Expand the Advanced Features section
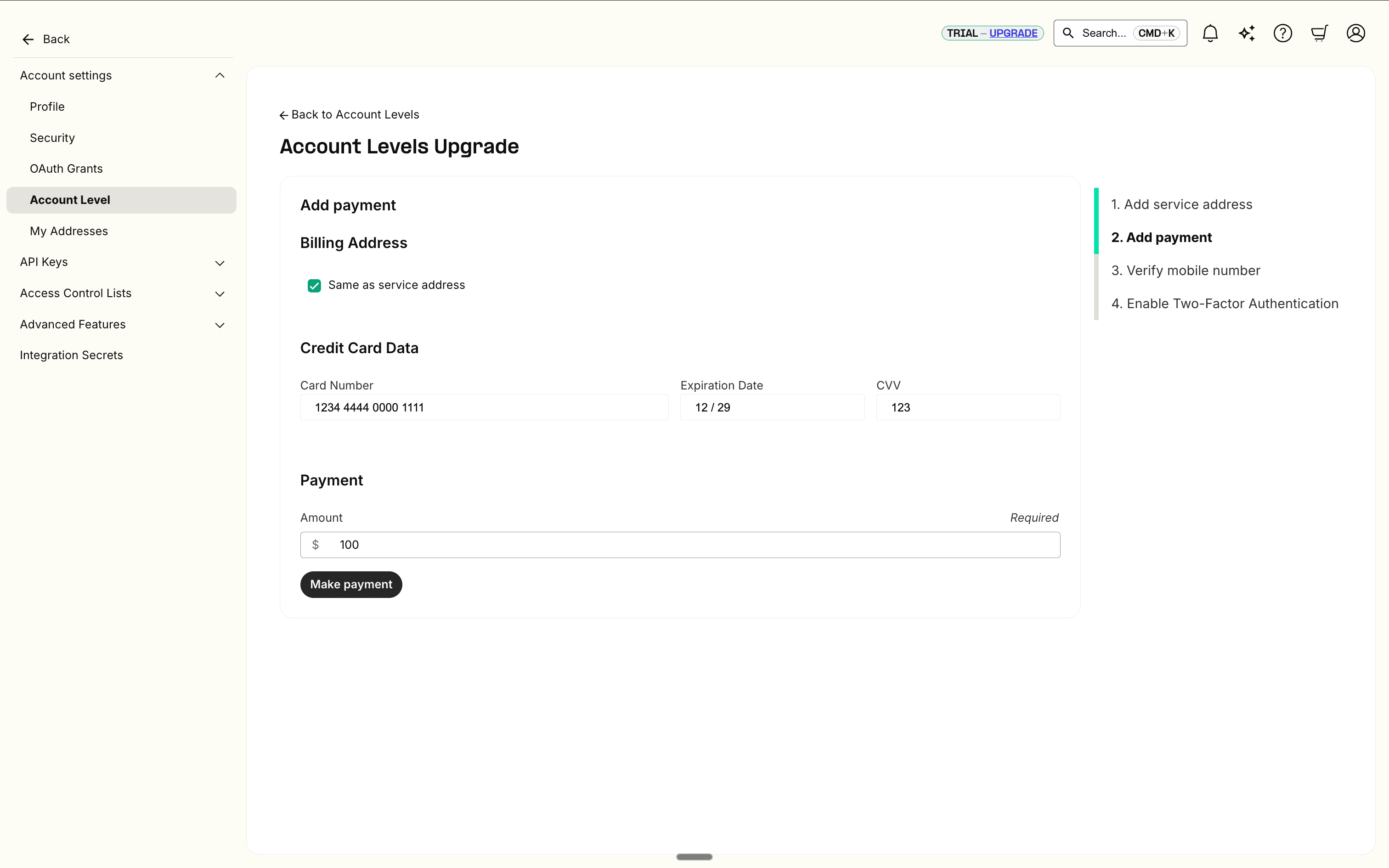This screenshot has height=868, width=1389. [220, 325]
